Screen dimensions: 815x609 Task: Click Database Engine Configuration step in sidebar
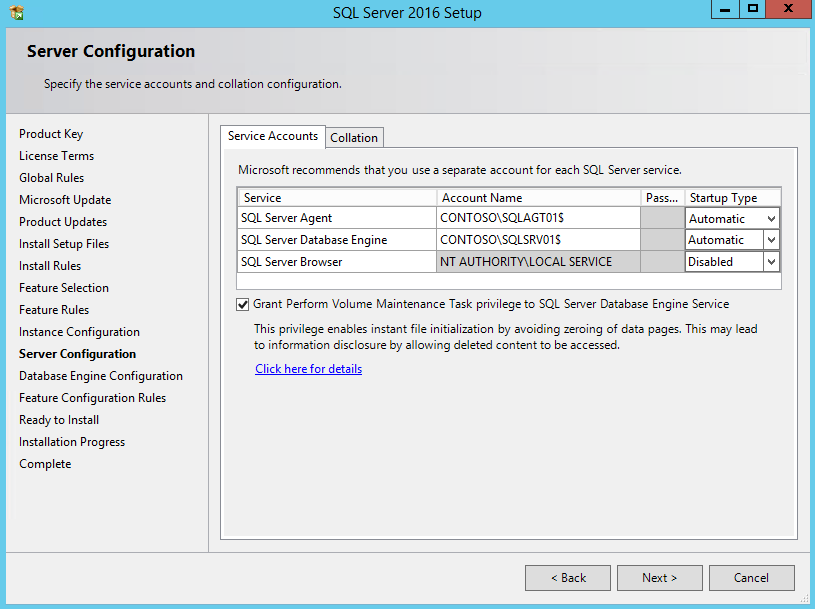(101, 376)
